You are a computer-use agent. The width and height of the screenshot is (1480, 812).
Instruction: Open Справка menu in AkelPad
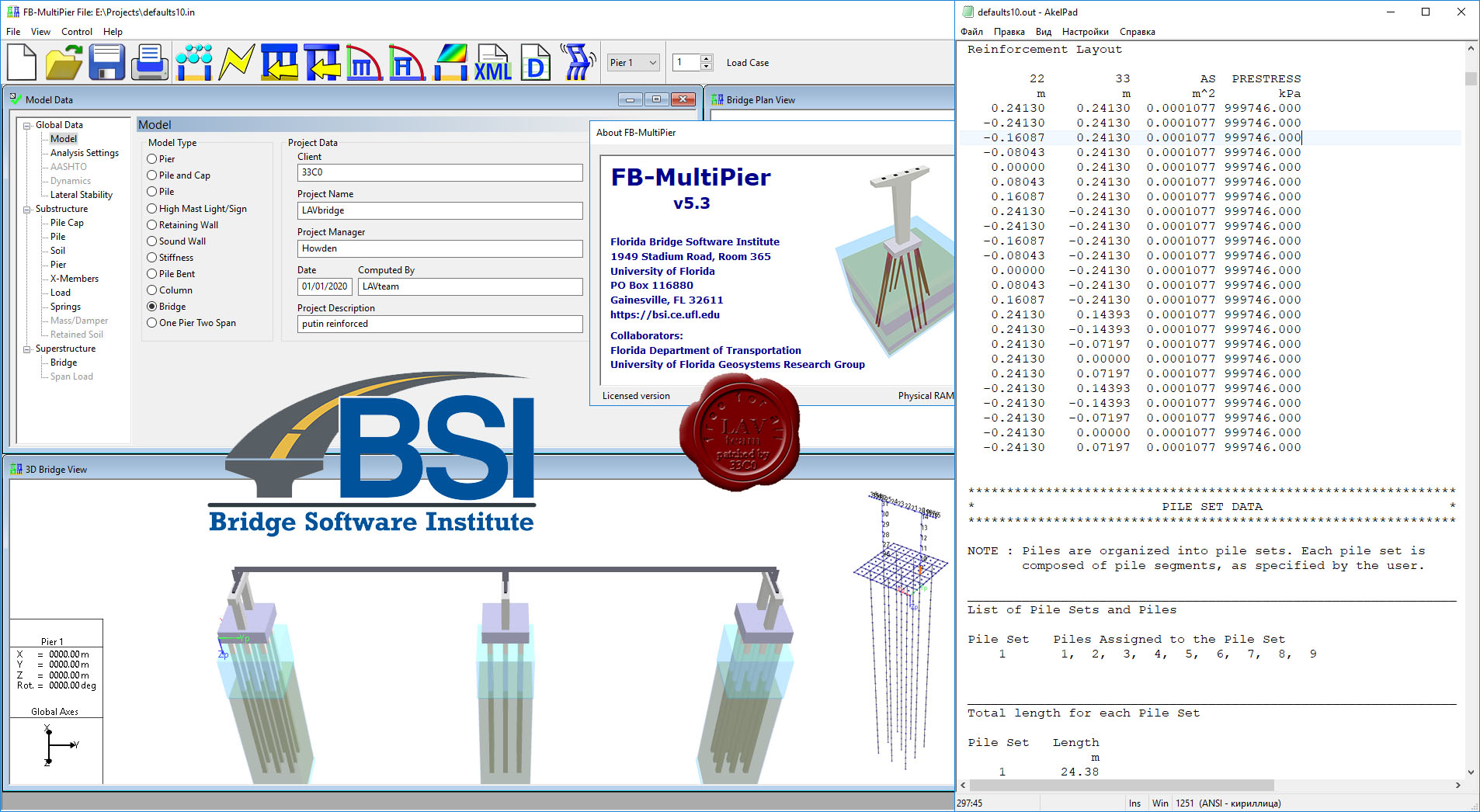tap(1137, 32)
